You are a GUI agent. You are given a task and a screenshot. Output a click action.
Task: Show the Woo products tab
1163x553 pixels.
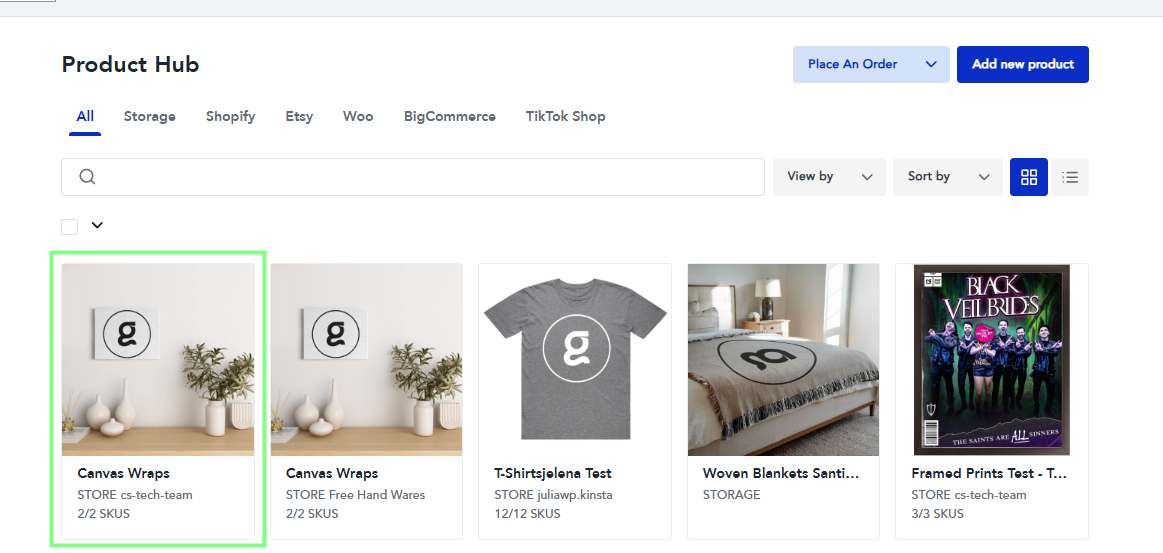pos(358,117)
